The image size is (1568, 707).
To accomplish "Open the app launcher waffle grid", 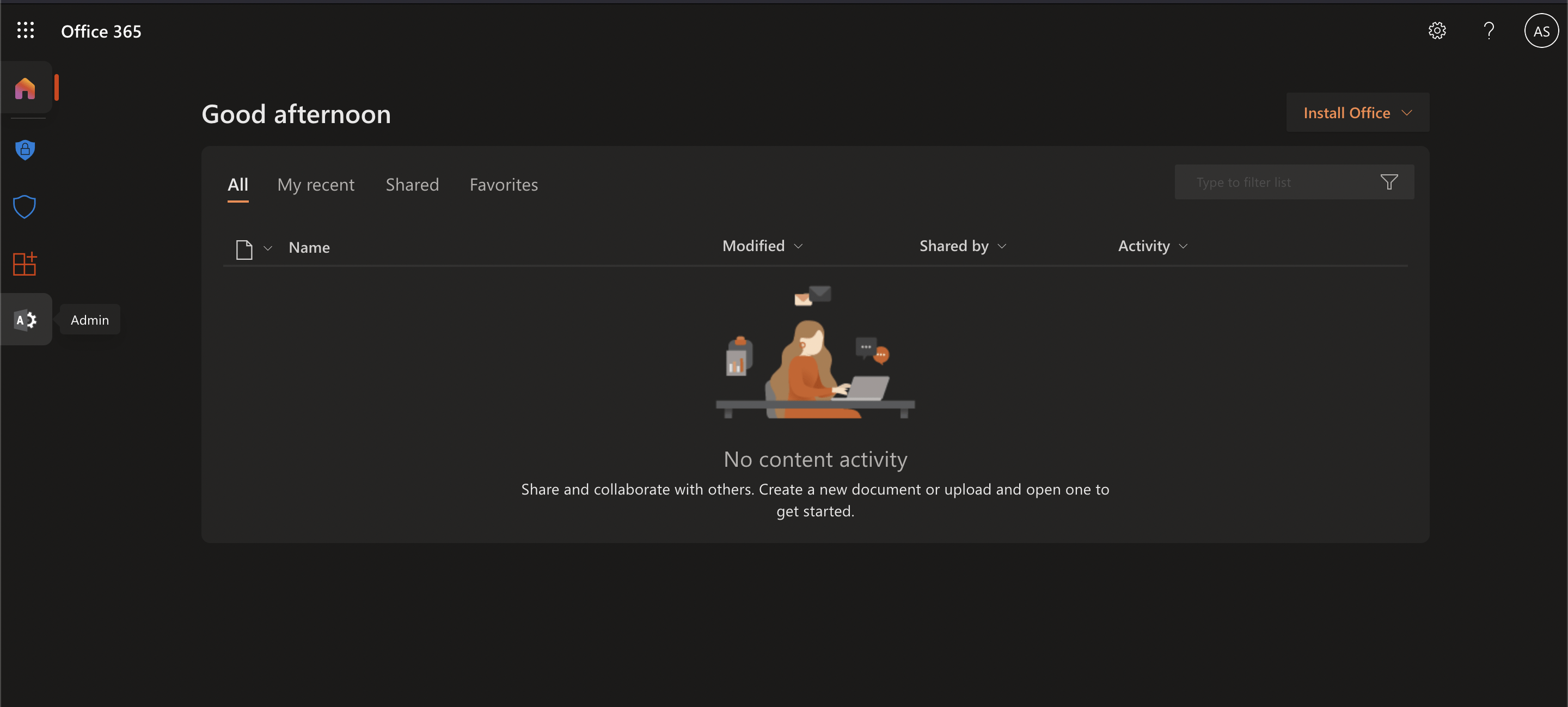I will click(25, 31).
